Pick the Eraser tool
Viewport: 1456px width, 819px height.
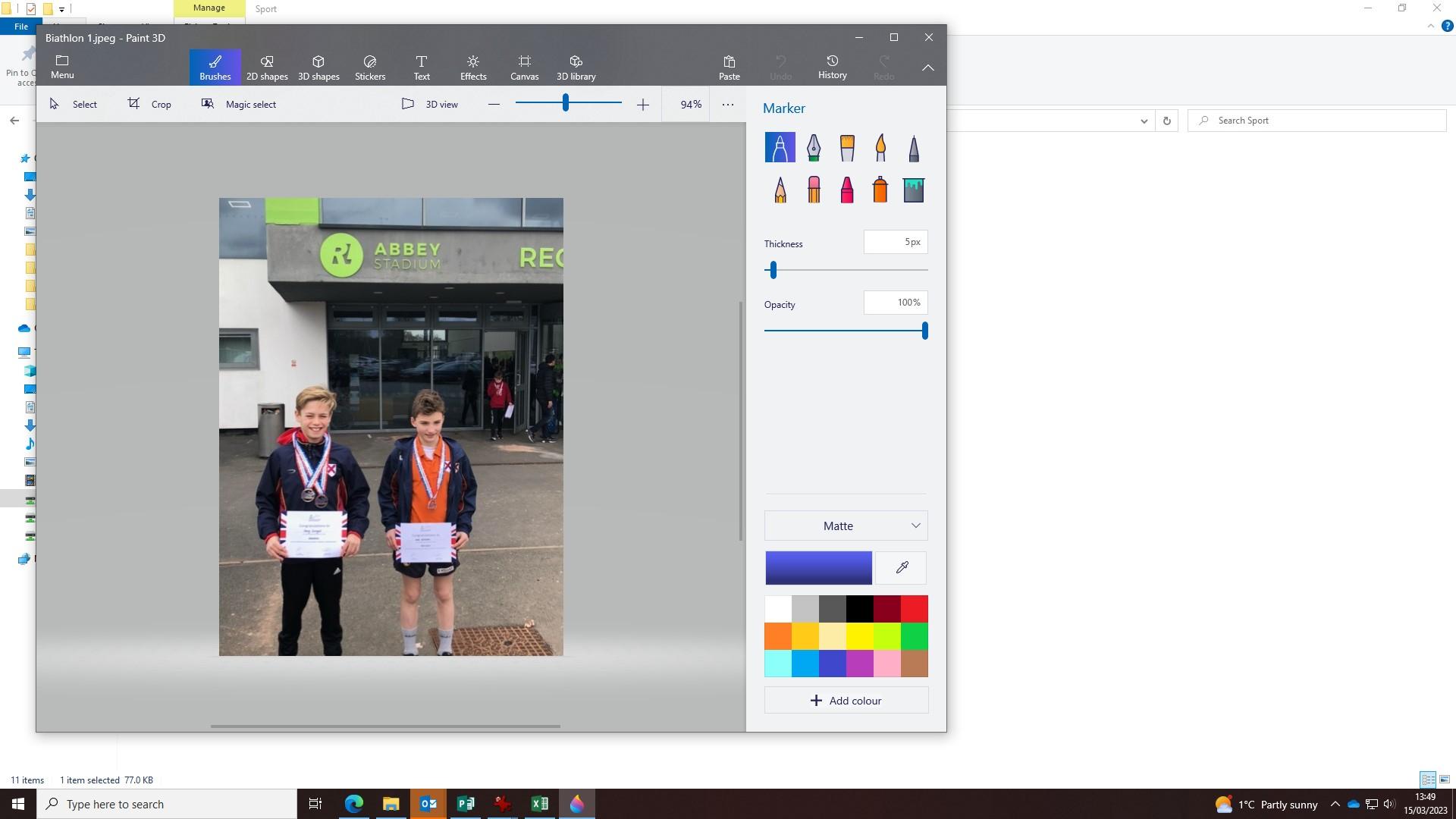click(x=813, y=190)
